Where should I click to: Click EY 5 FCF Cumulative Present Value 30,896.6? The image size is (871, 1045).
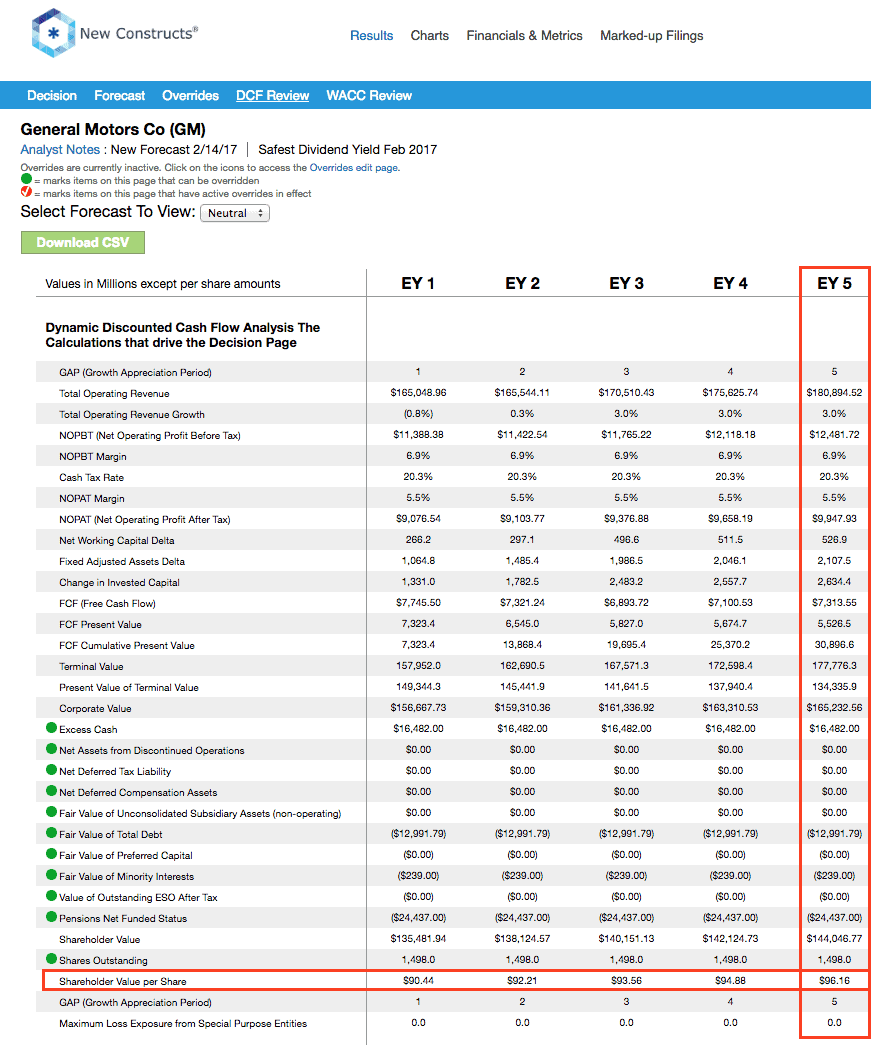point(834,644)
